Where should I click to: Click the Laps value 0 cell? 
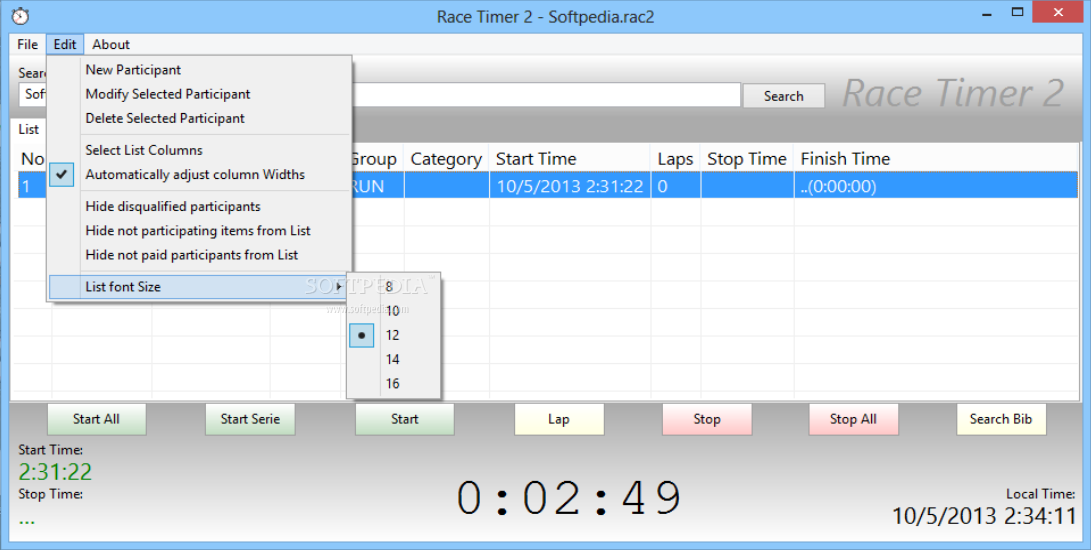pos(676,187)
